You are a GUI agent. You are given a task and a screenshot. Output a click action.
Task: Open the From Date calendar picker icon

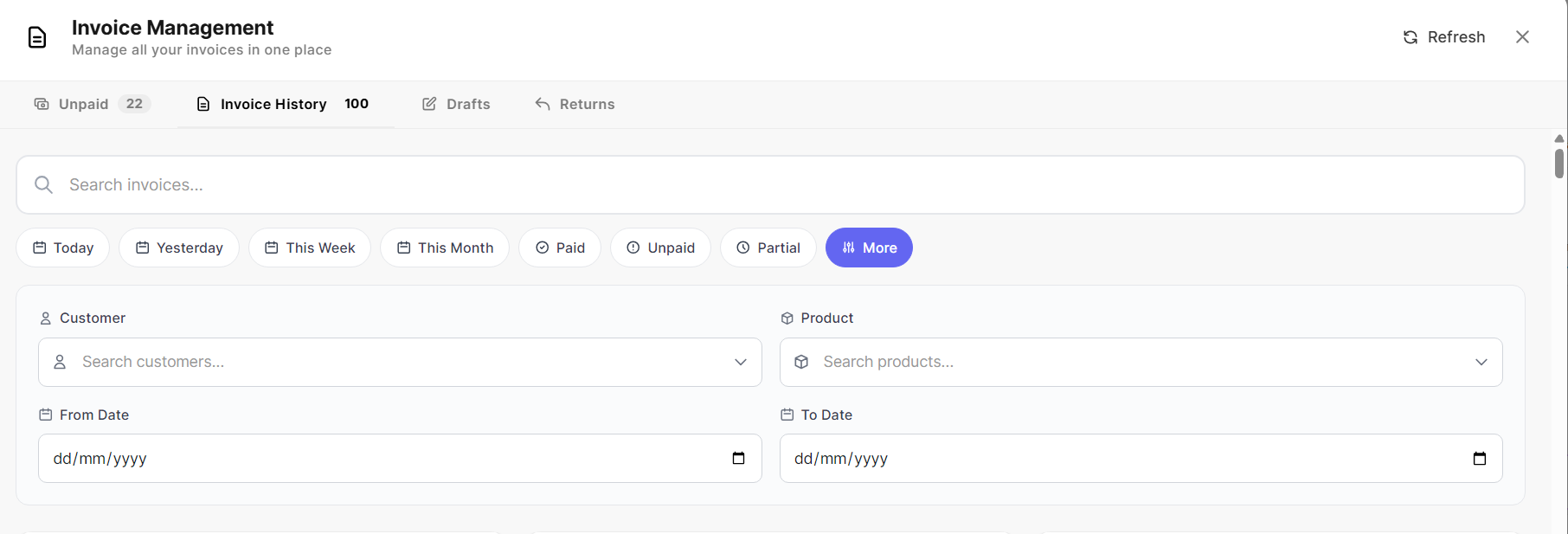[738, 458]
